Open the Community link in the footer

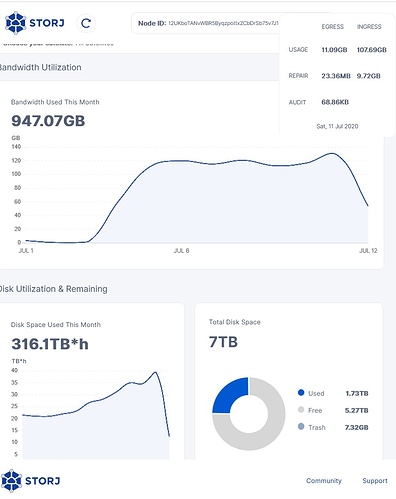[x=324, y=481]
